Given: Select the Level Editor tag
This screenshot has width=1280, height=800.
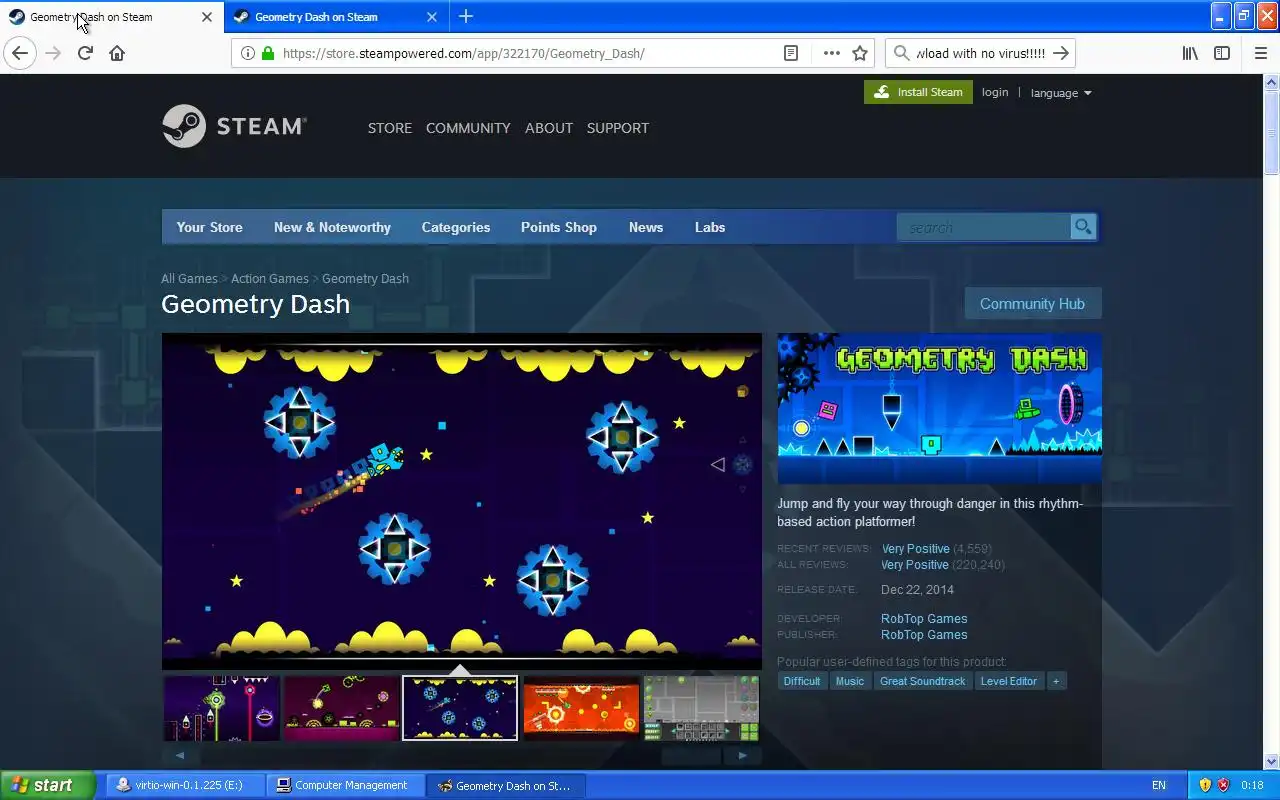Looking at the screenshot, I should 1009,681.
